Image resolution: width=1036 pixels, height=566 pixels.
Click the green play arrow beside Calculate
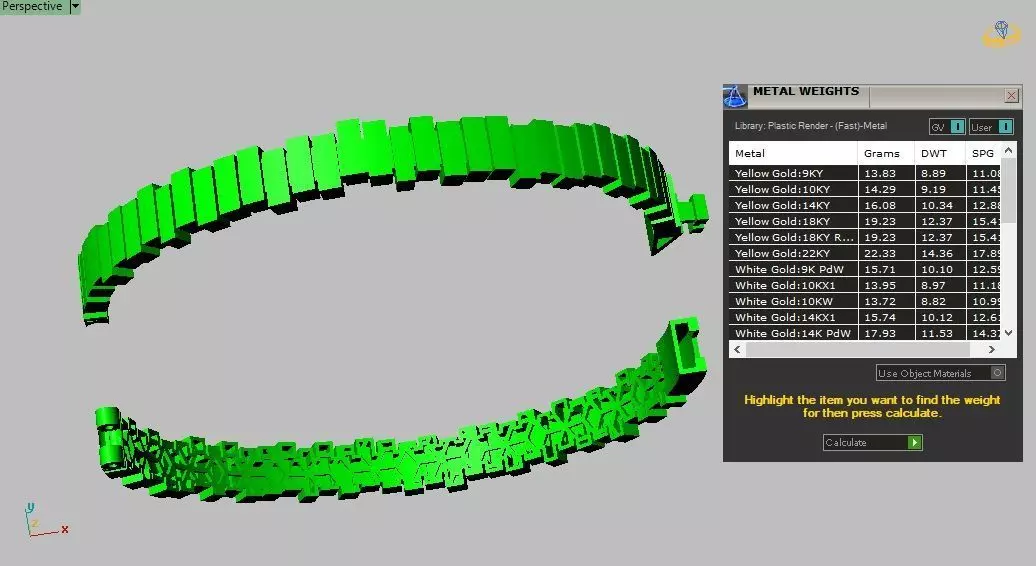click(x=914, y=442)
